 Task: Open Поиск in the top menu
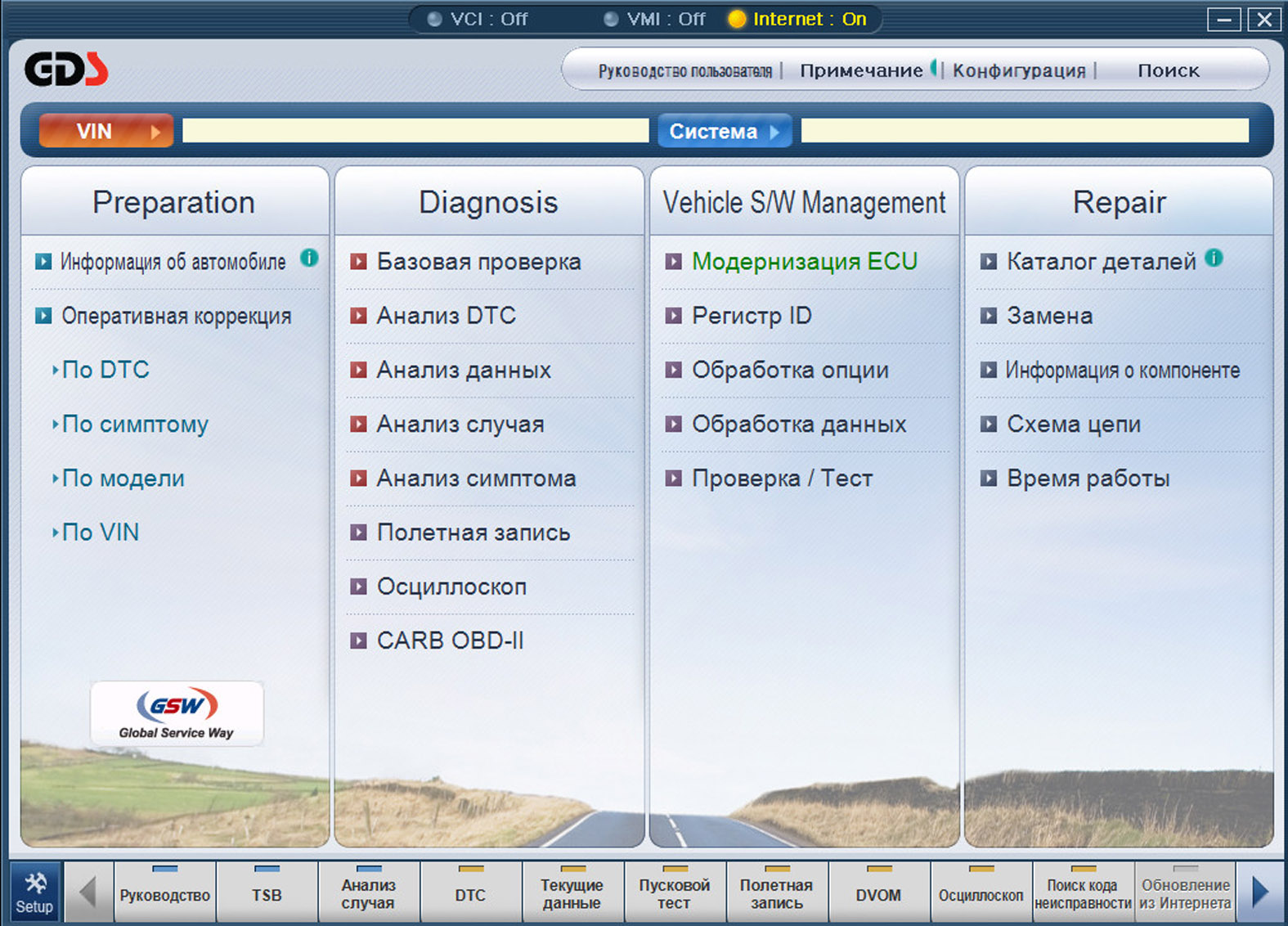tap(1168, 70)
